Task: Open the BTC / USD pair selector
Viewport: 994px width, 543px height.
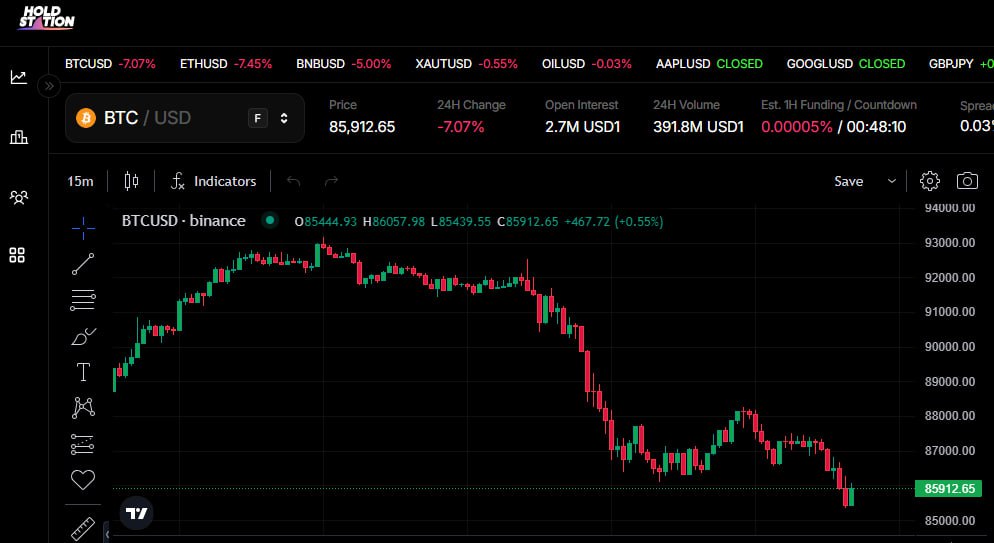Action: coord(184,118)
